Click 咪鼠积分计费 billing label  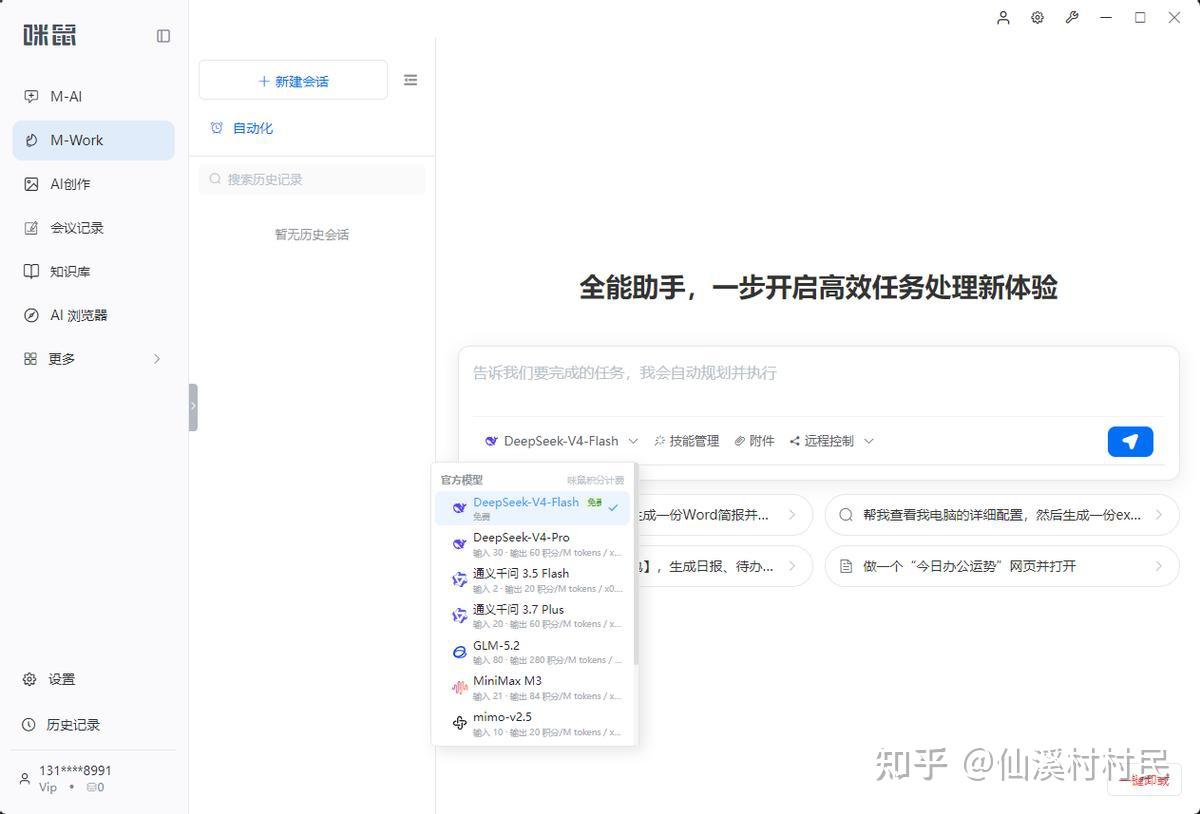point(595,480)
